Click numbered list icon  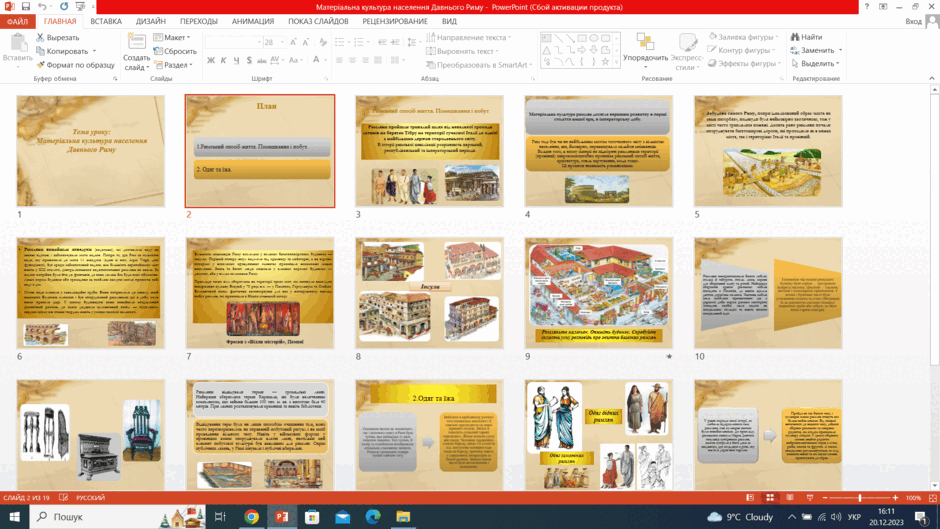tap(360, 42)
